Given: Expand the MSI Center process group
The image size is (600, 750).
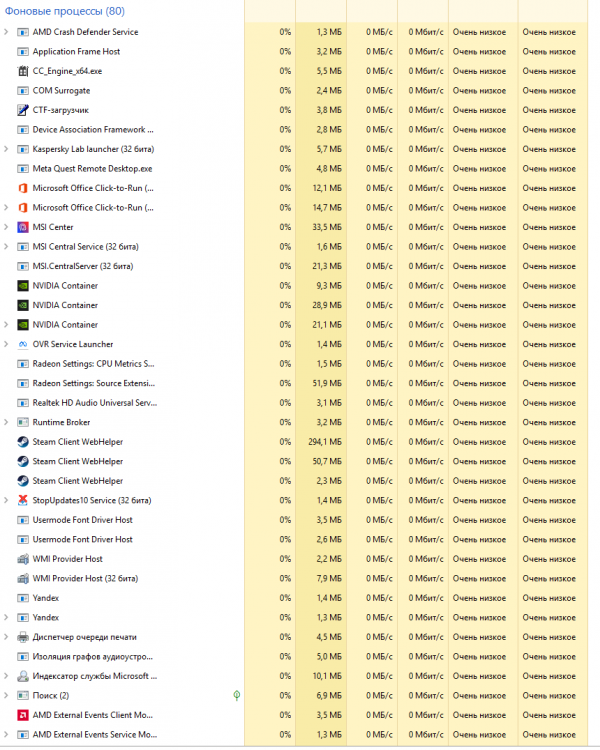Looking at the screenshot, I should [x=6, y=227].
